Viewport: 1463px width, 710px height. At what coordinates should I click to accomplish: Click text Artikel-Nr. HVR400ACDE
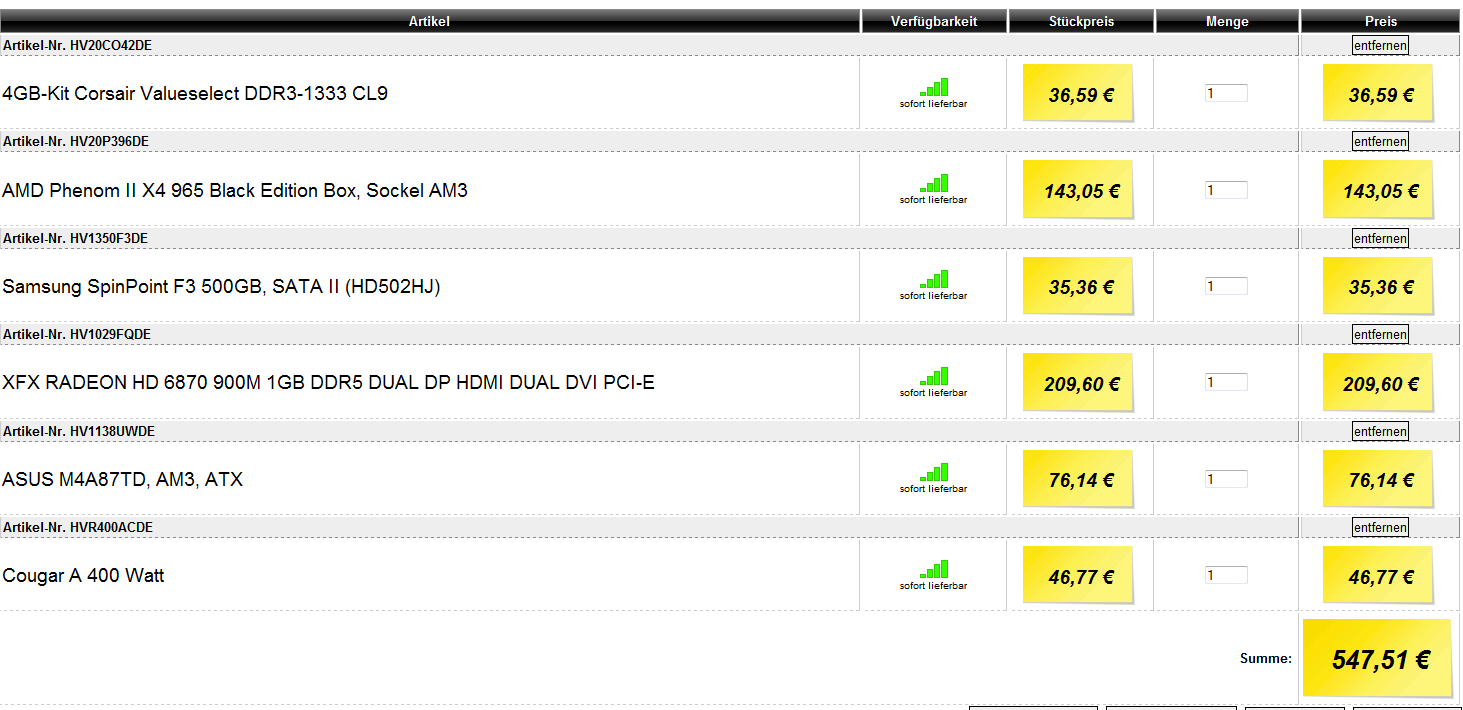tap(78, 527)
